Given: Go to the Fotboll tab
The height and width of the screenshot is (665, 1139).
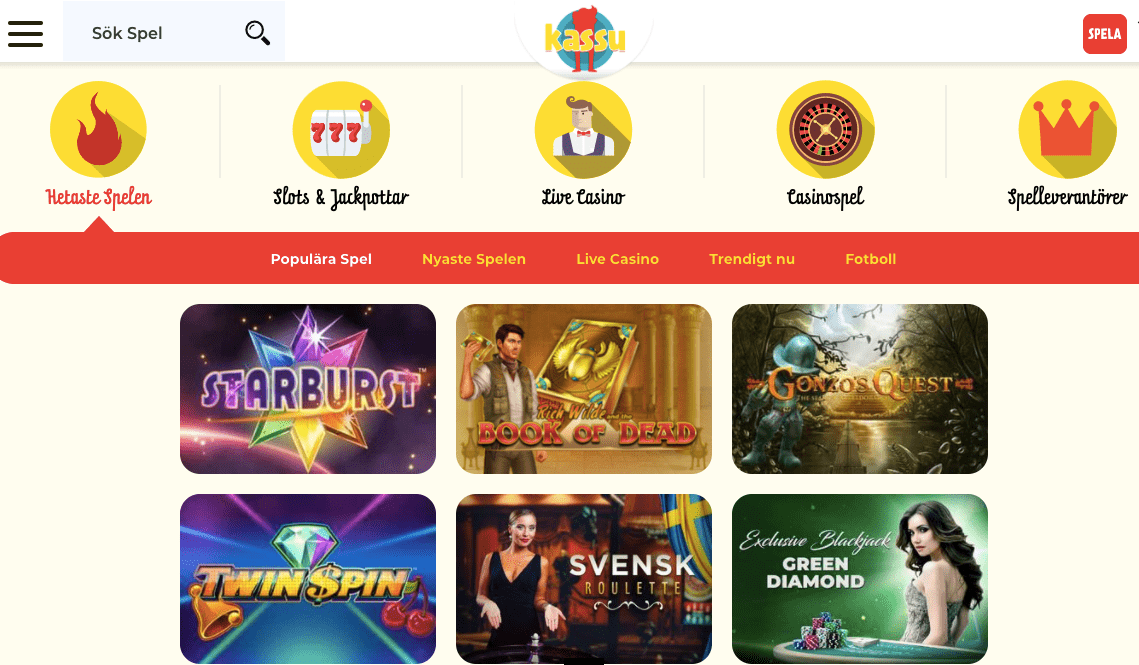Looking at the screenshot, I should (x=870, y=259).
